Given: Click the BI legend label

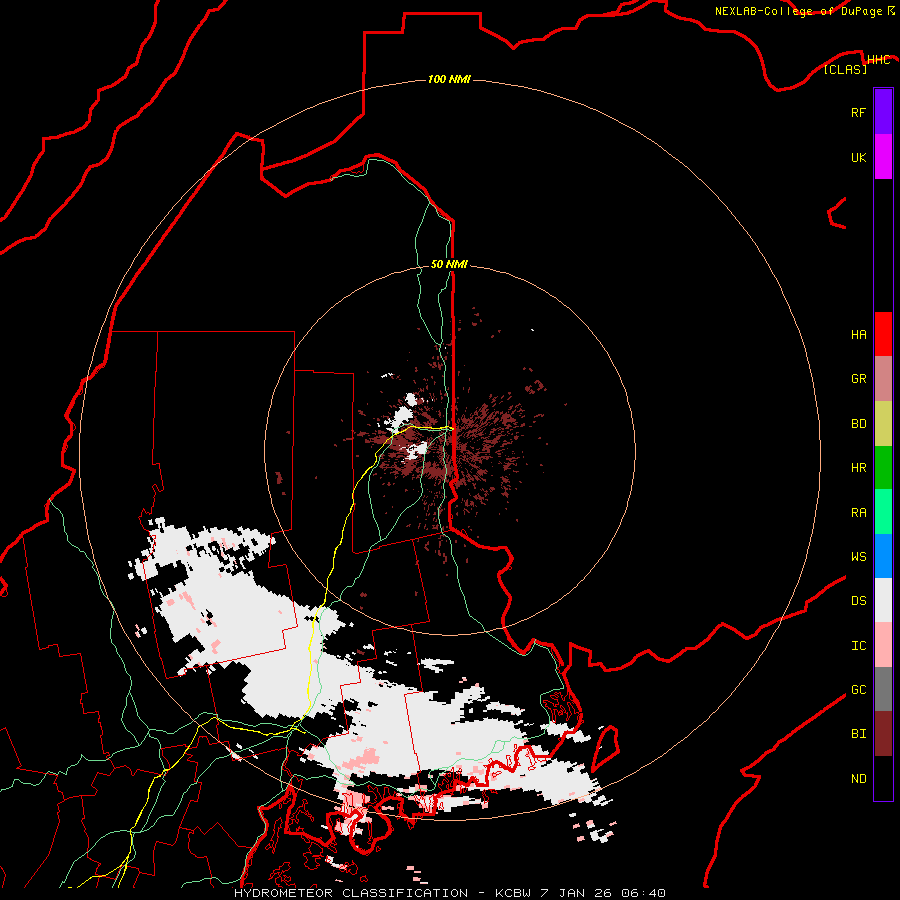Looking at the screenshot, I should (858, 734).
